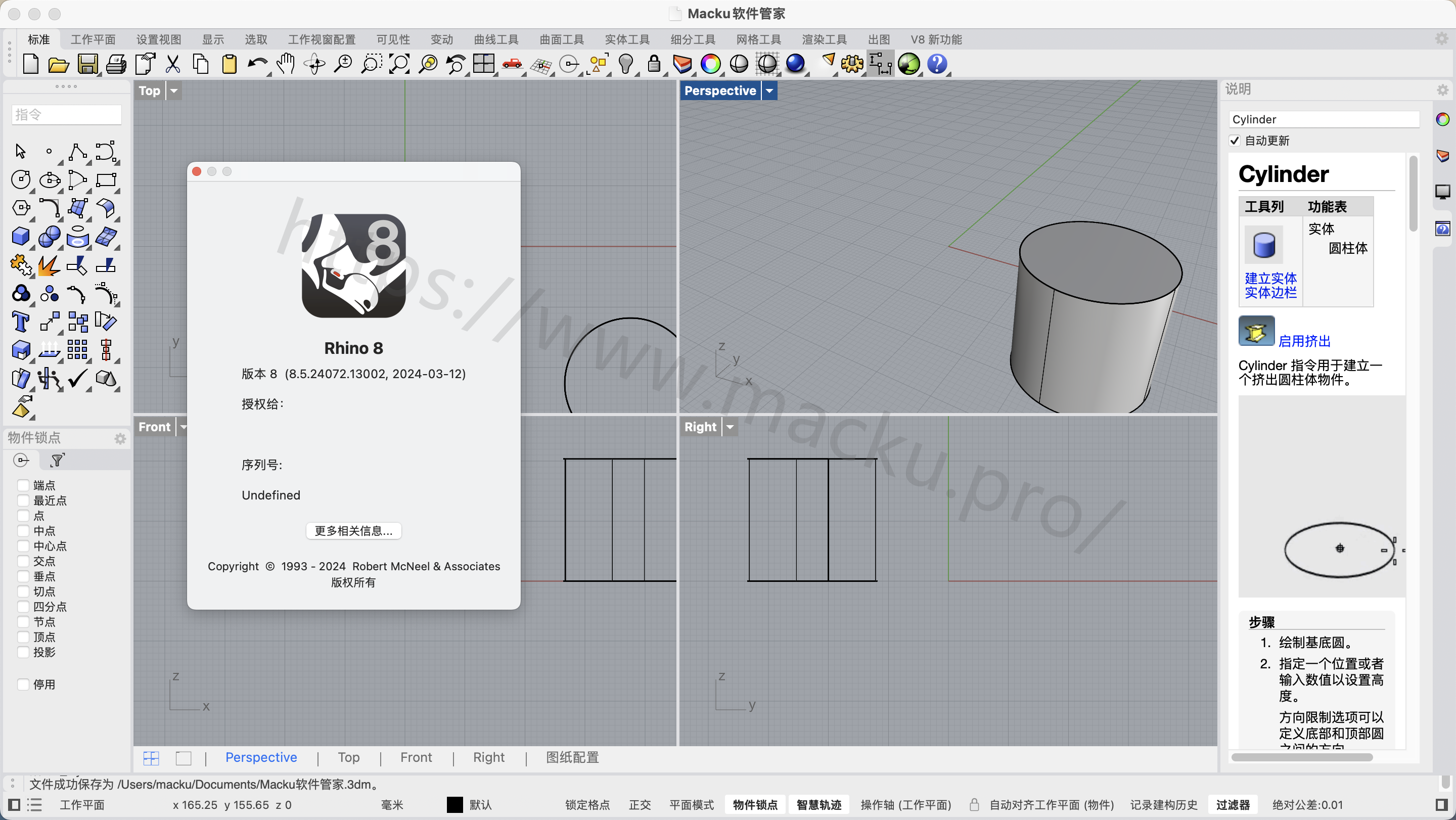The width and height of the screenshot is (1456, 820).
Task: Click the Zoom Extents icon
Action: tap(399, 64)
